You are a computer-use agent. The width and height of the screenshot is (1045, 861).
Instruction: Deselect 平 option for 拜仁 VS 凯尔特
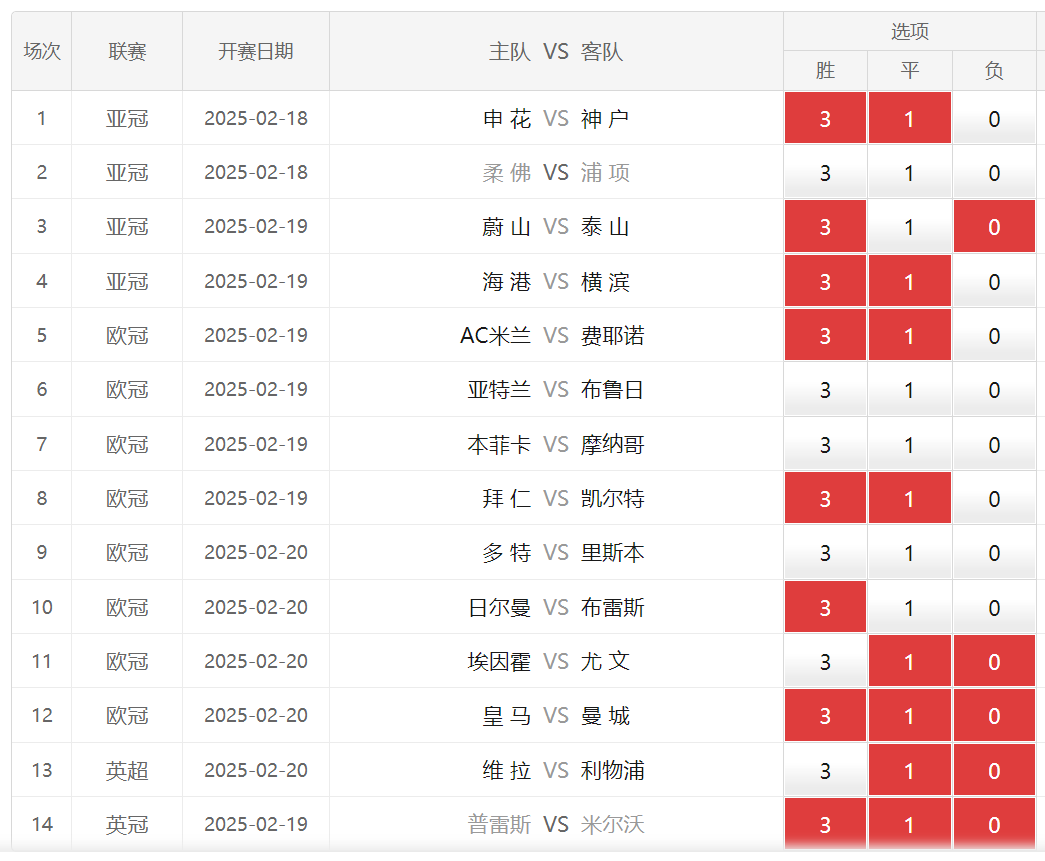(x=910, y=498)
